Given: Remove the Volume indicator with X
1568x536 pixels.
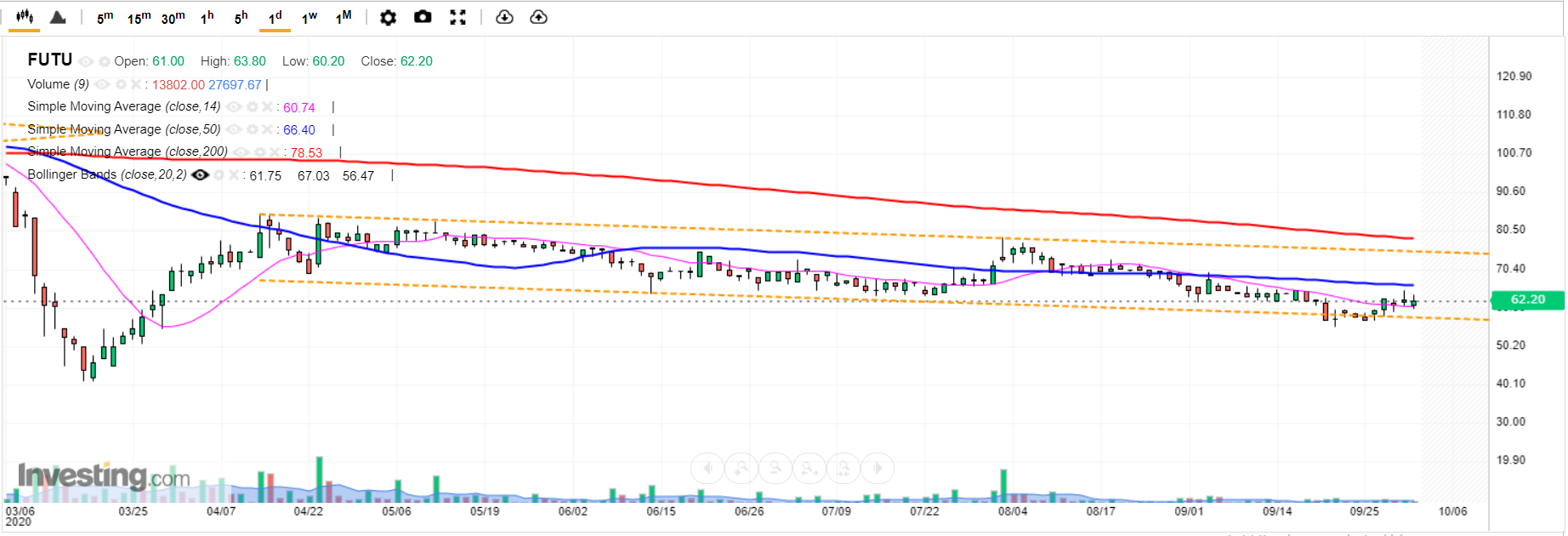Looking at the screenshot, I should [136, 84].
